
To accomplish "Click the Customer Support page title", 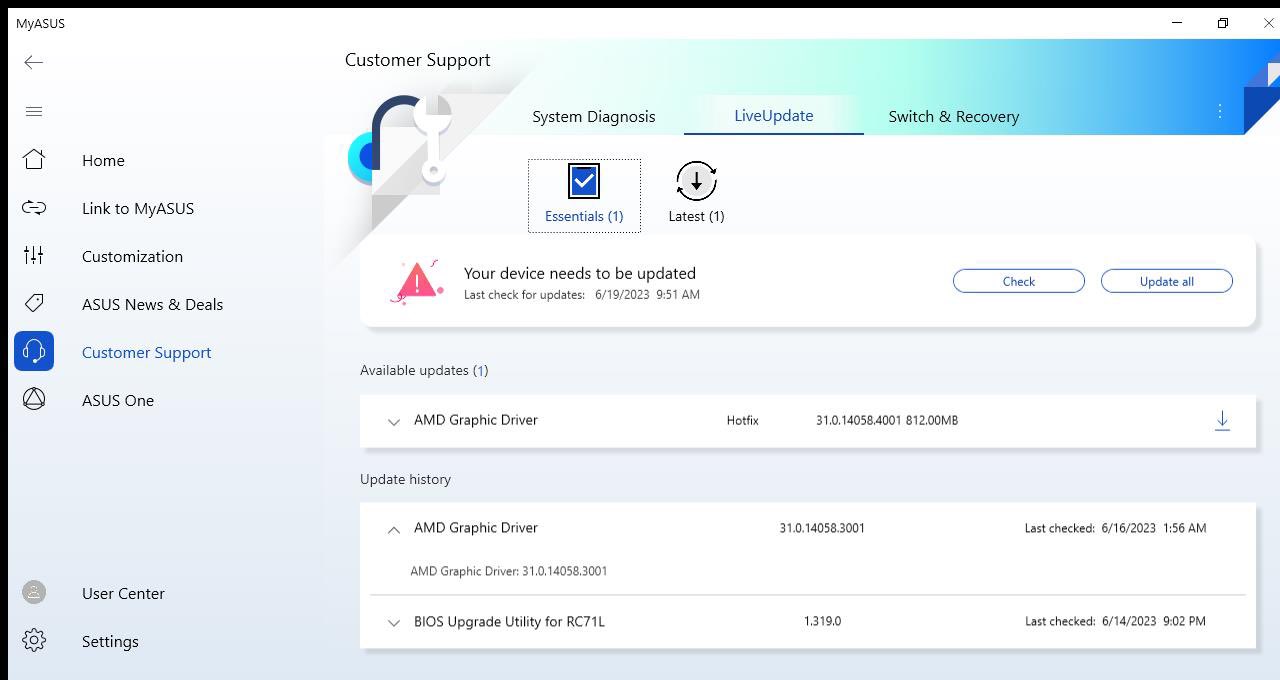I will [x=418, y=60].
